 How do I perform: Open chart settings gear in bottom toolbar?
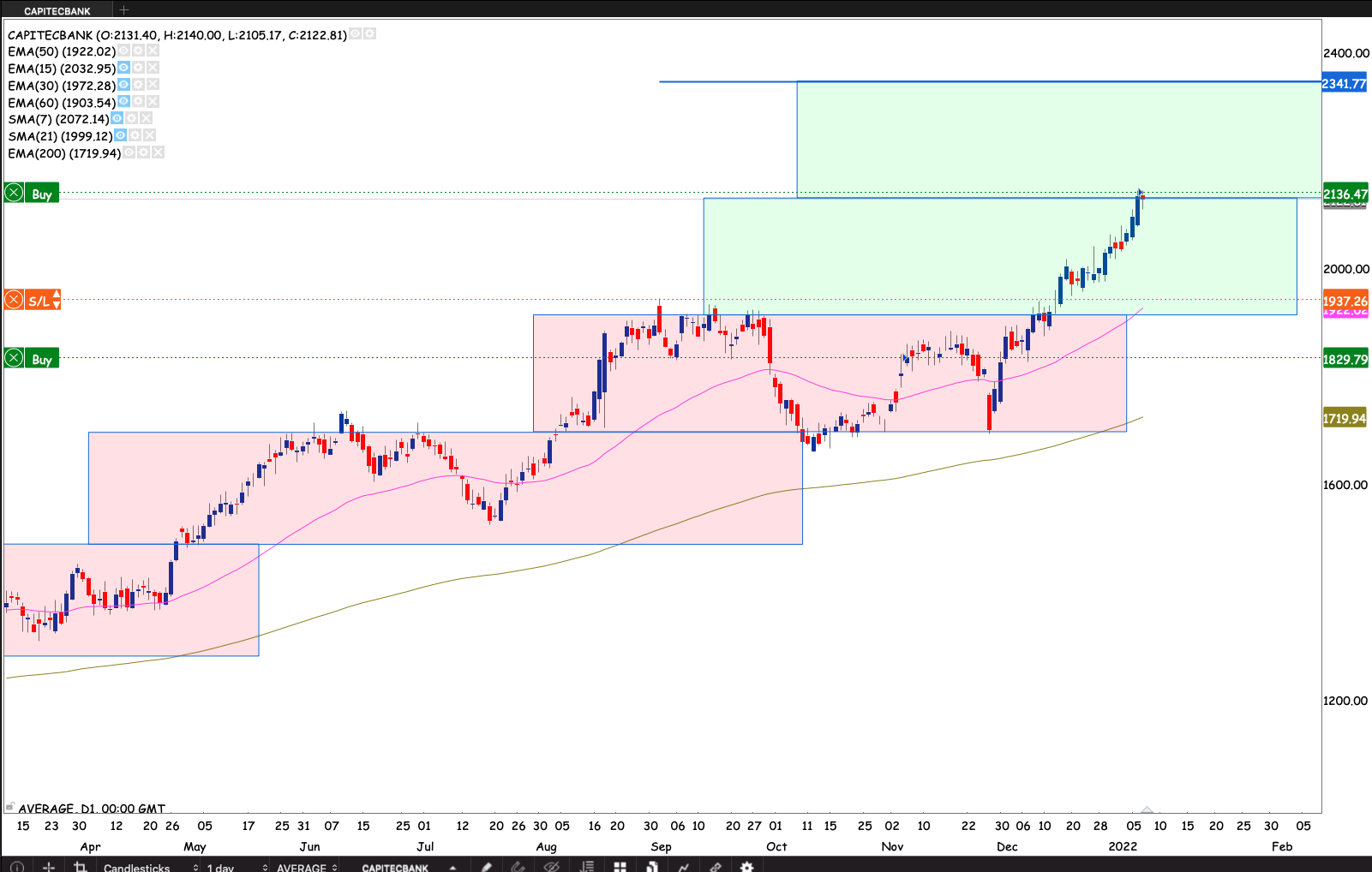click(x=746, y=867)
